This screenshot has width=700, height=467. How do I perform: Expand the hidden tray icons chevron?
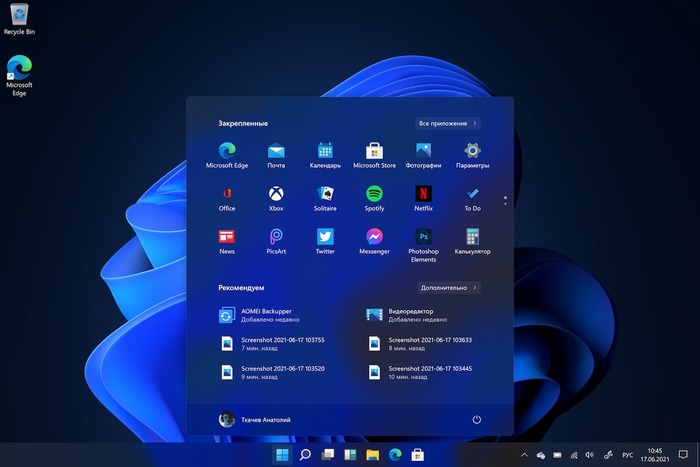[524, 455]
